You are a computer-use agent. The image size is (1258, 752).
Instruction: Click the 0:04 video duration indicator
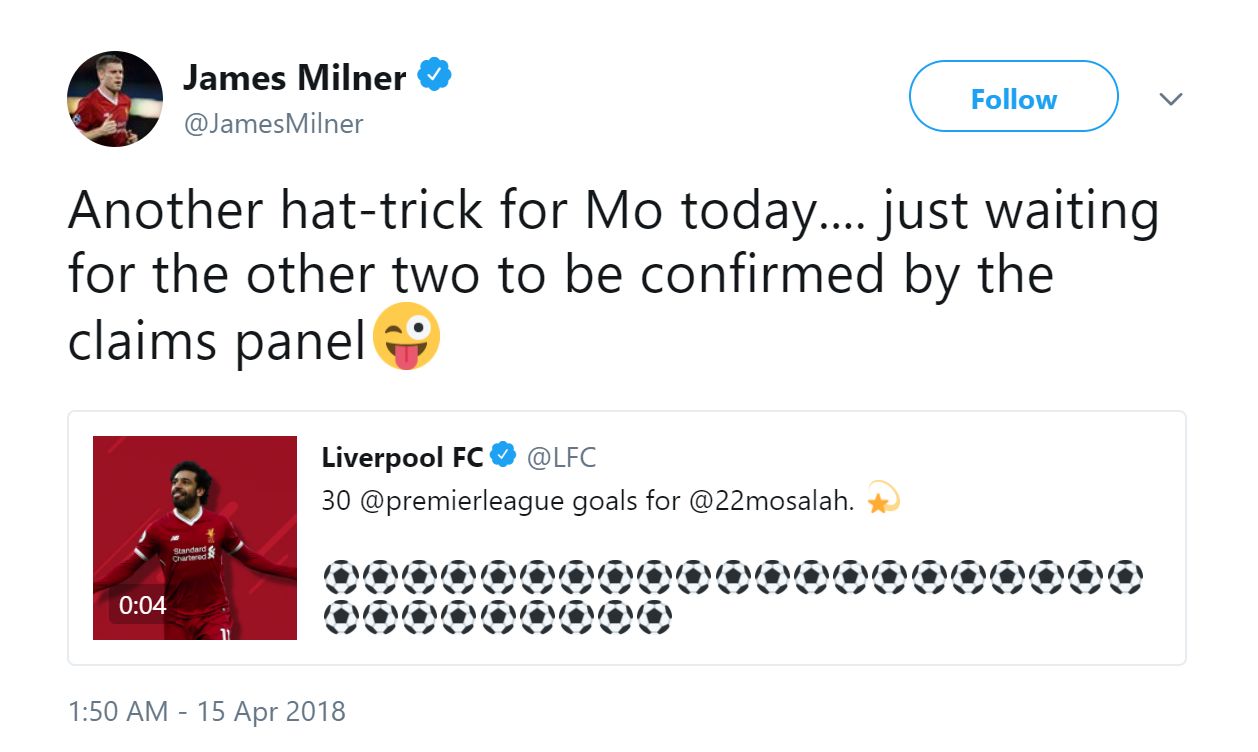pos(141,603)
